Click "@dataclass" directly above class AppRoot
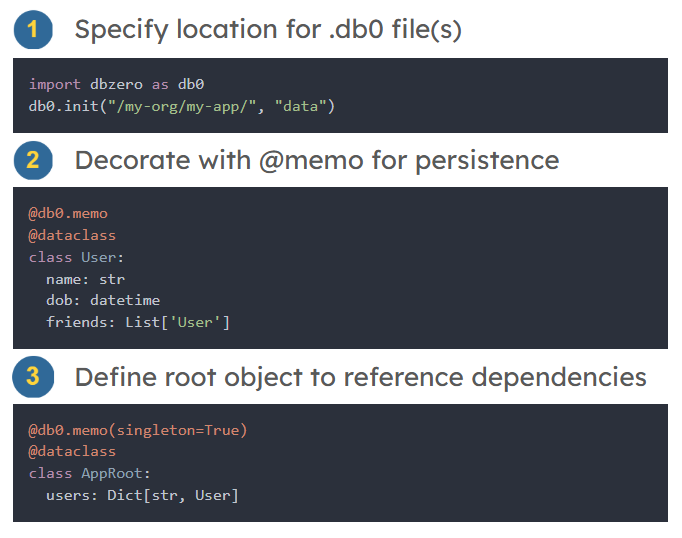Viewport: 682px width, 538px height. (x=72, y=451)
